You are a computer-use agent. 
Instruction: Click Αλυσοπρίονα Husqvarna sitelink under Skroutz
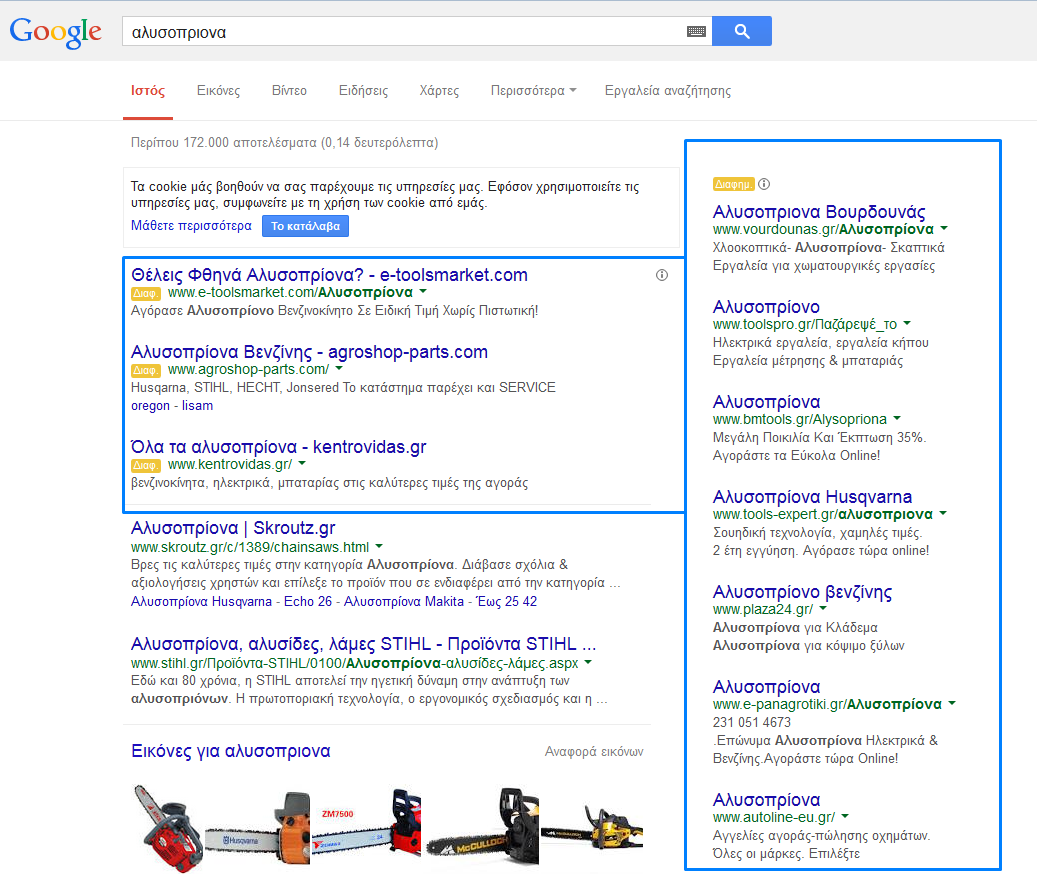(x=201, y=602)
